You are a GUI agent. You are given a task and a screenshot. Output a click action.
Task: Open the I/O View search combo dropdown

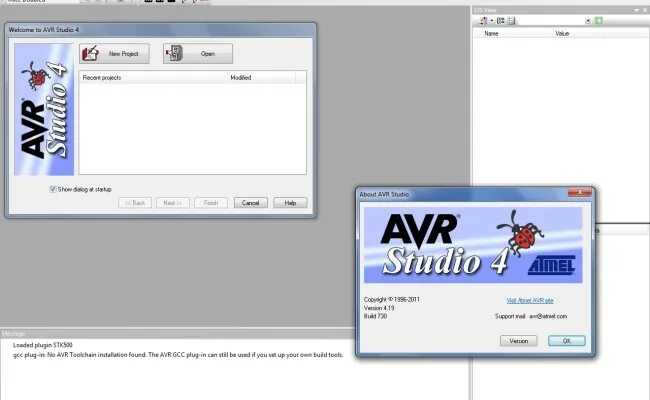coord(588,21)
